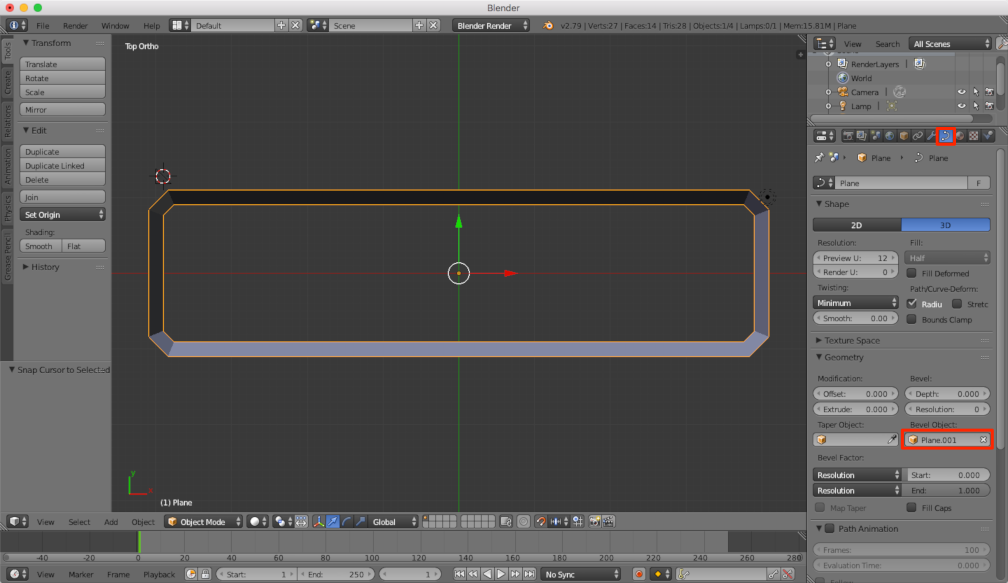
Task: Enable the Fill Deformed checkbox
Action: pos(912,273)
